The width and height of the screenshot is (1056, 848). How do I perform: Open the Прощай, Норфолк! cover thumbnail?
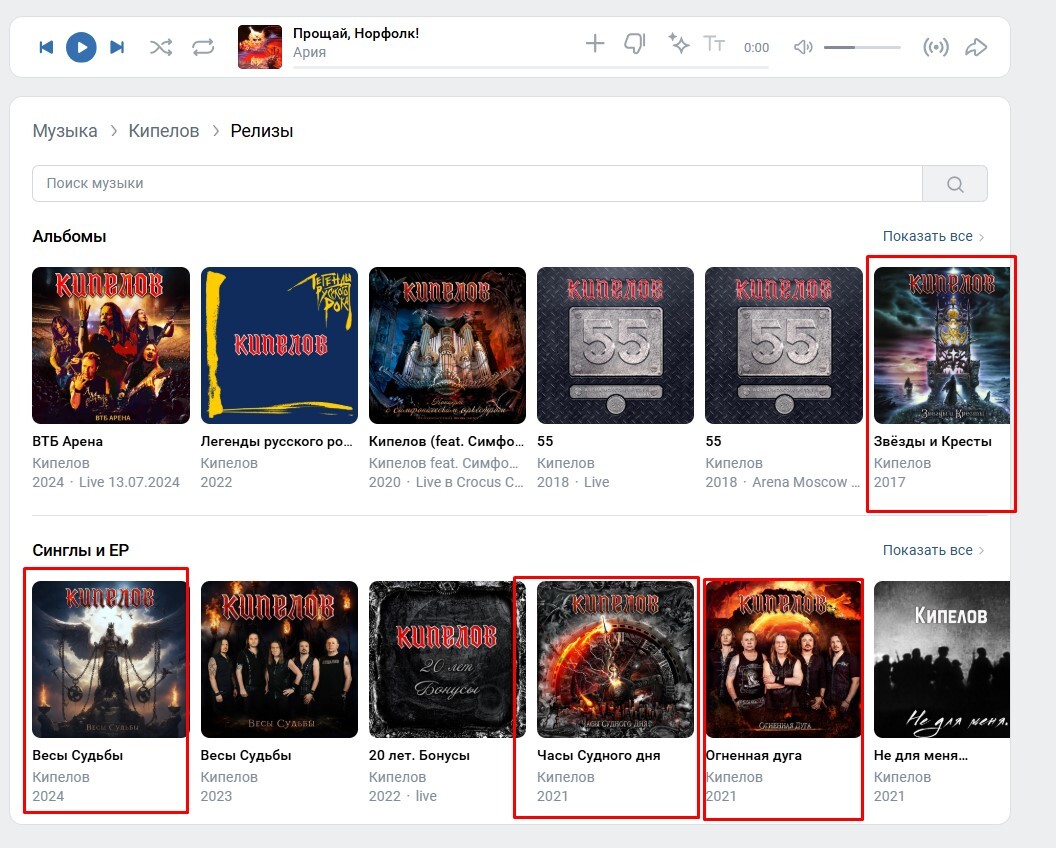tap(260, 47)
